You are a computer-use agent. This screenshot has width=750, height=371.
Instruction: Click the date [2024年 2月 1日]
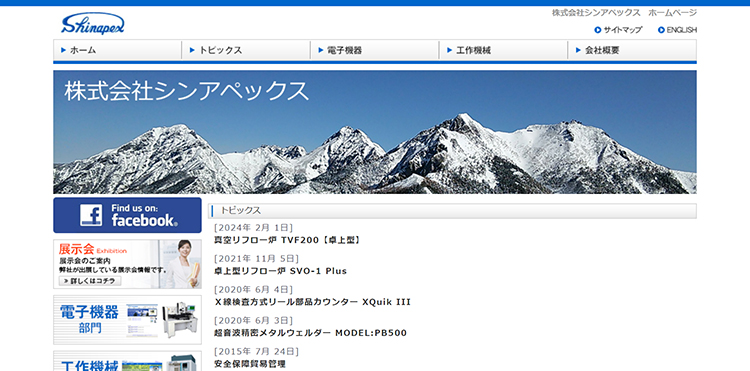pyautogui.click(x=254, y=228)
